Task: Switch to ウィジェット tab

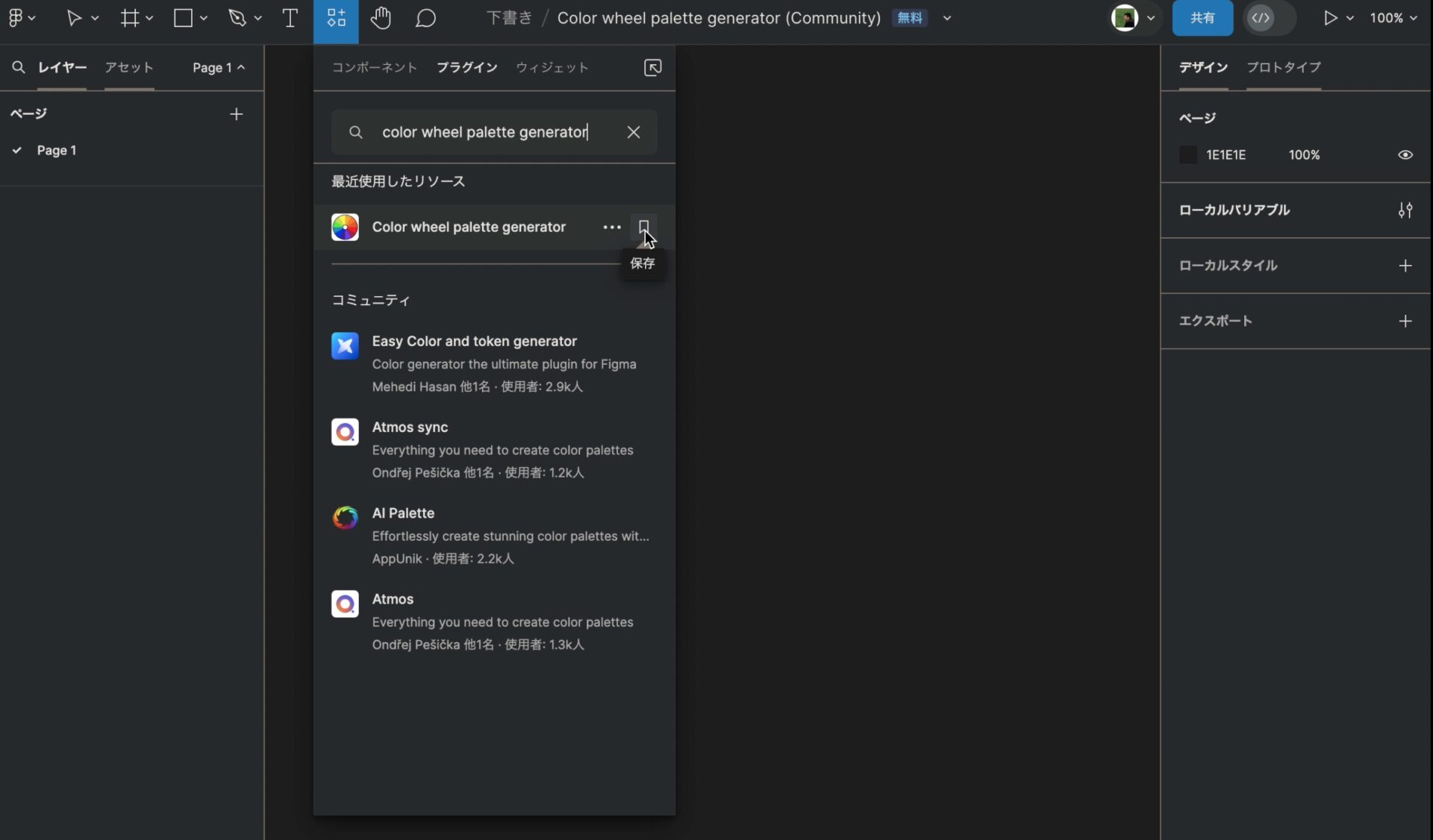Action: click(x=552, y=67)
